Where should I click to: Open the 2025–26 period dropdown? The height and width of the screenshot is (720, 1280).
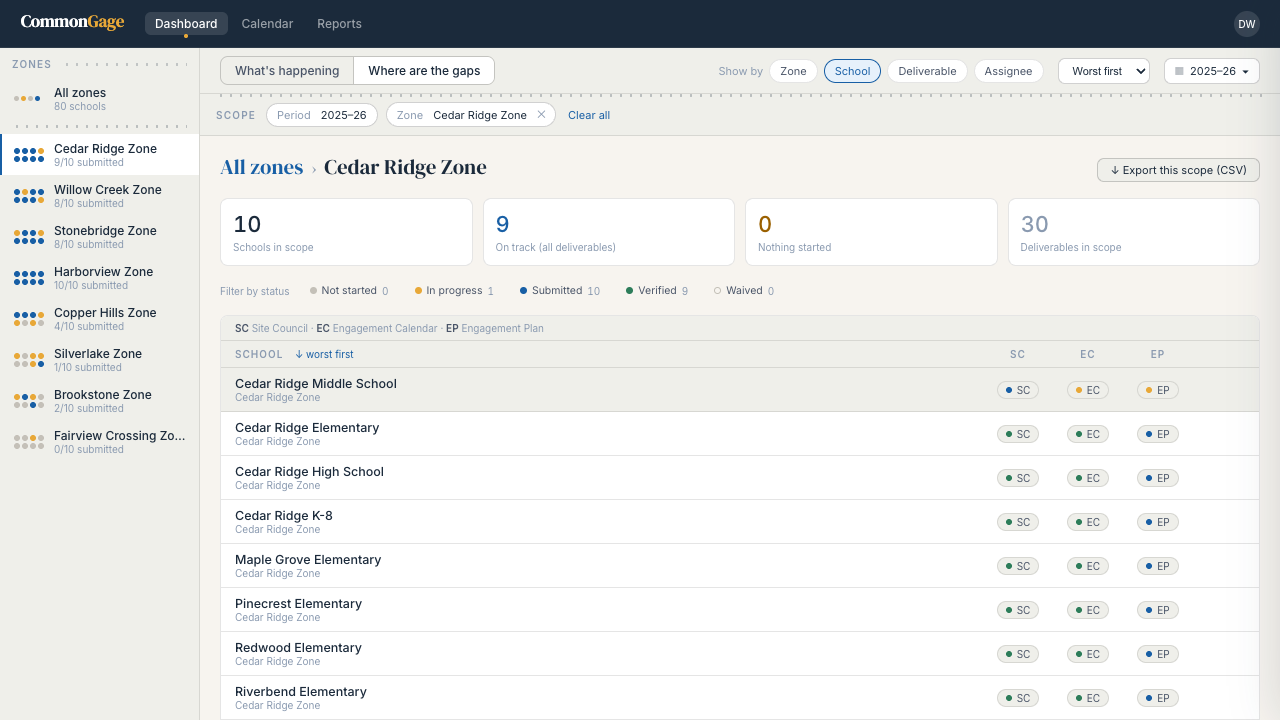[1212, 71]
